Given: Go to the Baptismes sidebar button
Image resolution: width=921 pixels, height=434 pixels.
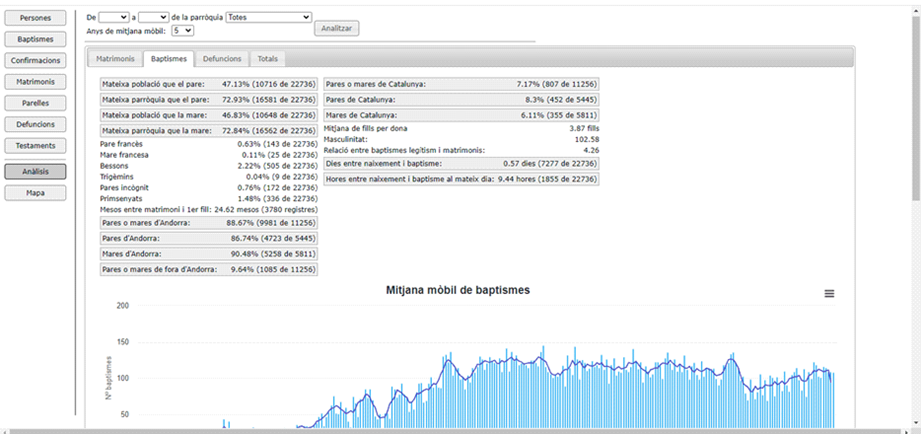Looking at the screenshot, I should click(36, 39).
